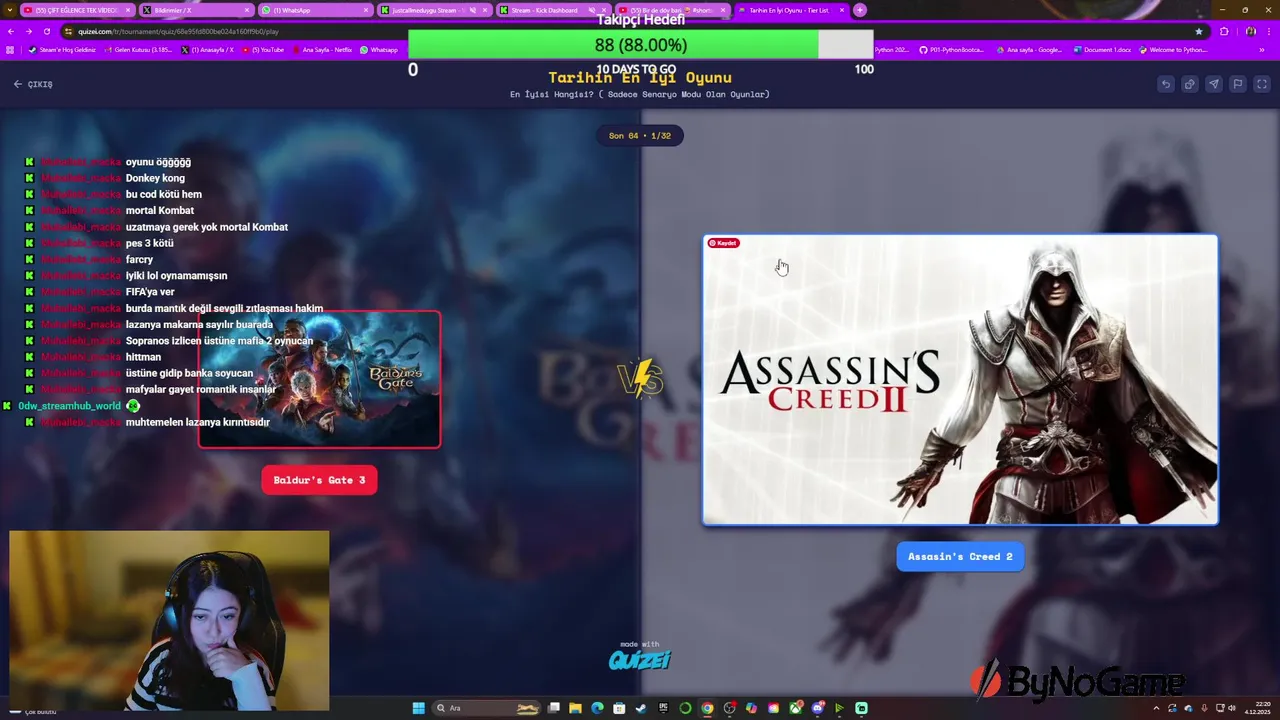Click the chat message 'hitman'
1280x720 pixels.
click(x=143, y=357)
